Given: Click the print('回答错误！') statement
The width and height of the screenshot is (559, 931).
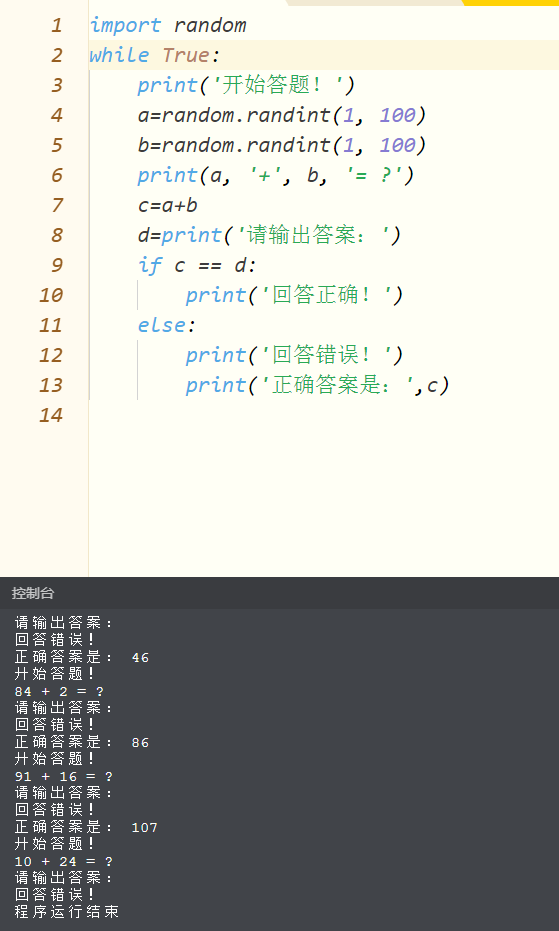Looking at the screenshot, I should 295,356.
